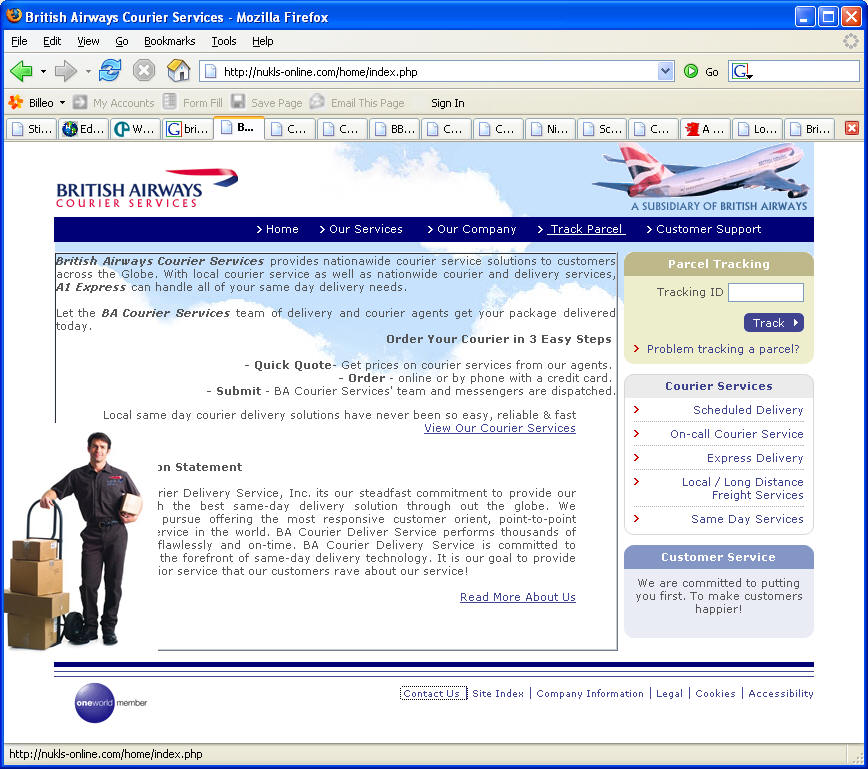Click the Company Information footer link

point(590,693)
